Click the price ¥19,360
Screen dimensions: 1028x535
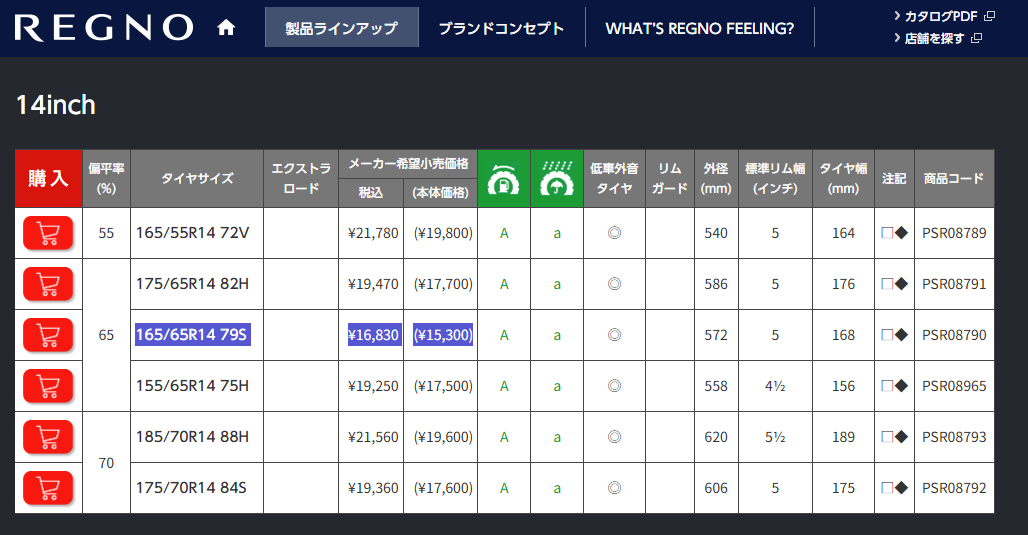click(x=373, y=488)
